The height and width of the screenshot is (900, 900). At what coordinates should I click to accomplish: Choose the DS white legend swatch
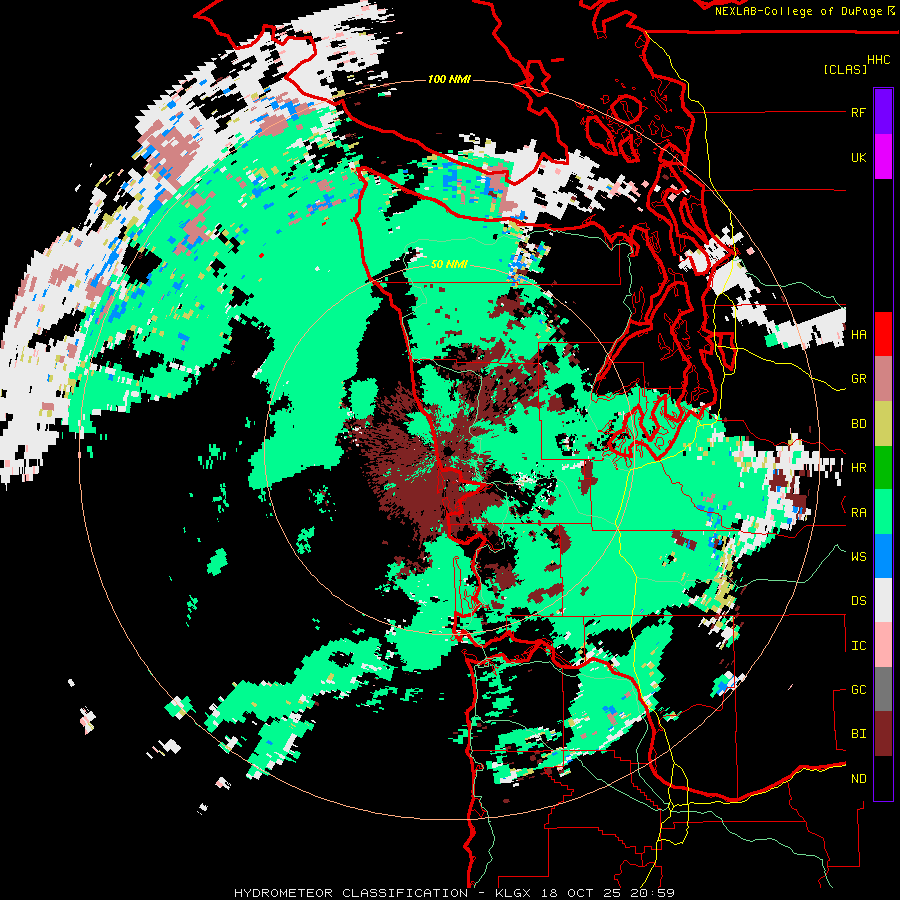pos(883,600)
